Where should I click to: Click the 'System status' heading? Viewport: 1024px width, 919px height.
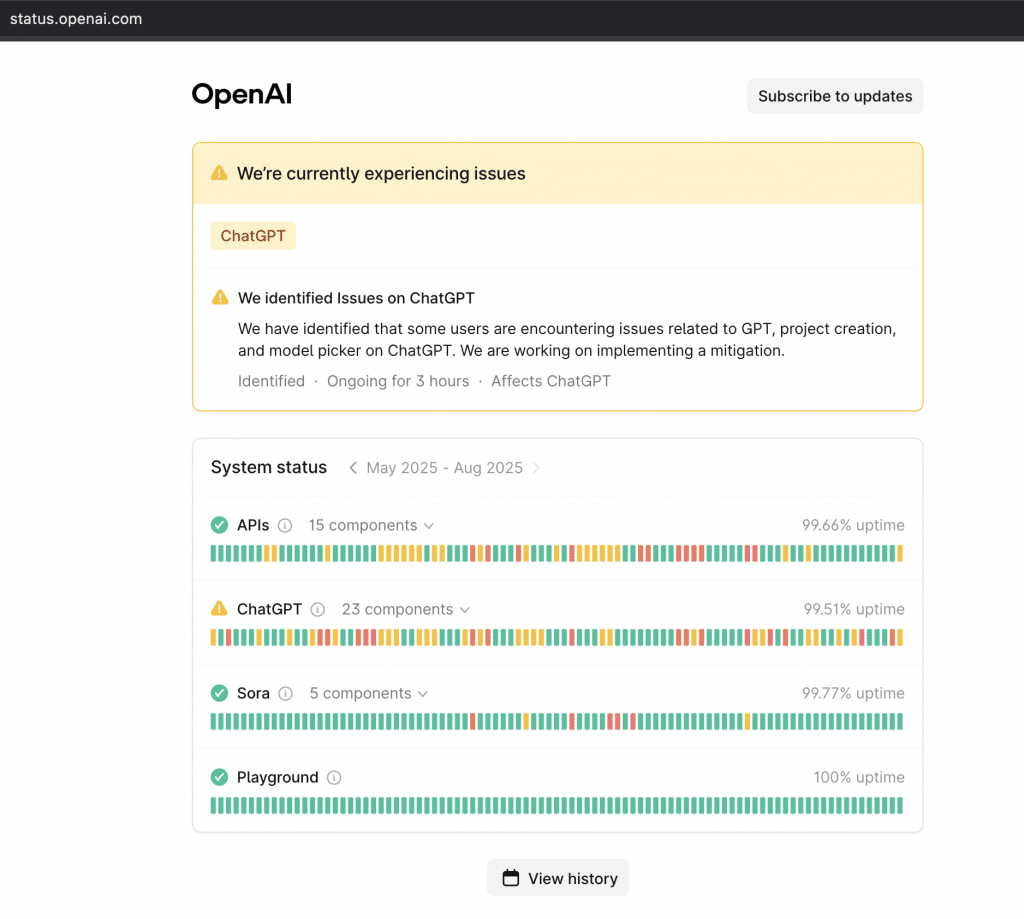tap(268, 468)
